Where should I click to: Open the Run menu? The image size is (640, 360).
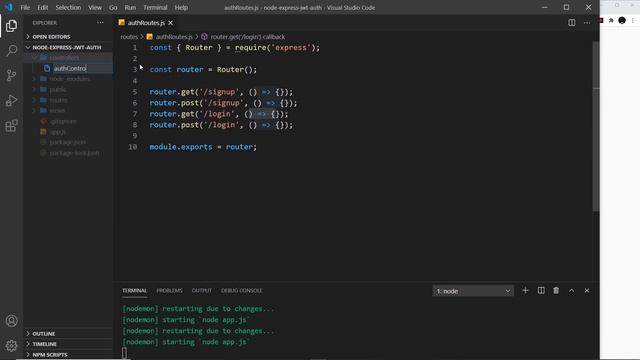coord(130,7)
